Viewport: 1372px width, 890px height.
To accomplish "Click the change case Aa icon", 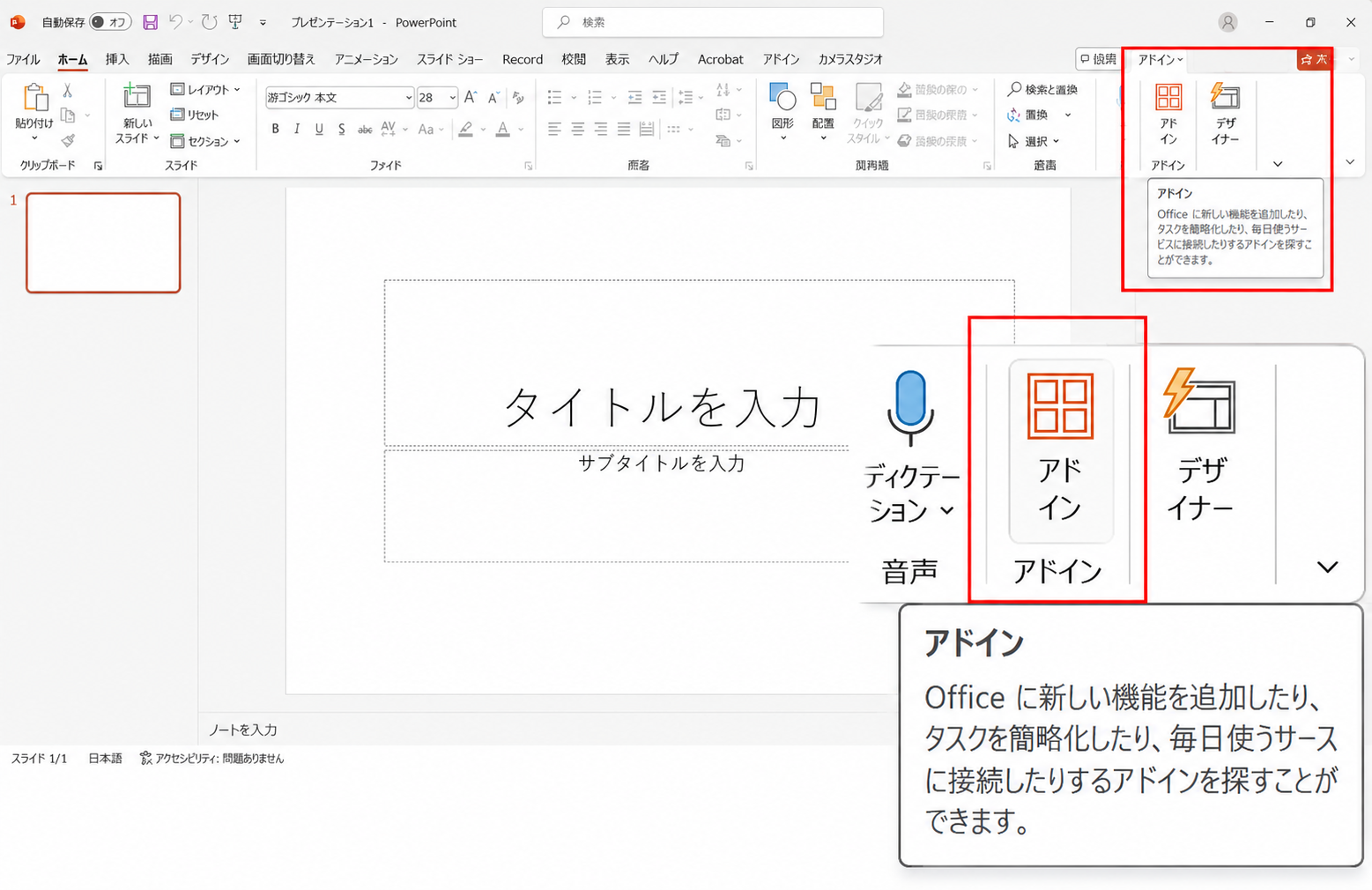I will click(x=426, y=130).
